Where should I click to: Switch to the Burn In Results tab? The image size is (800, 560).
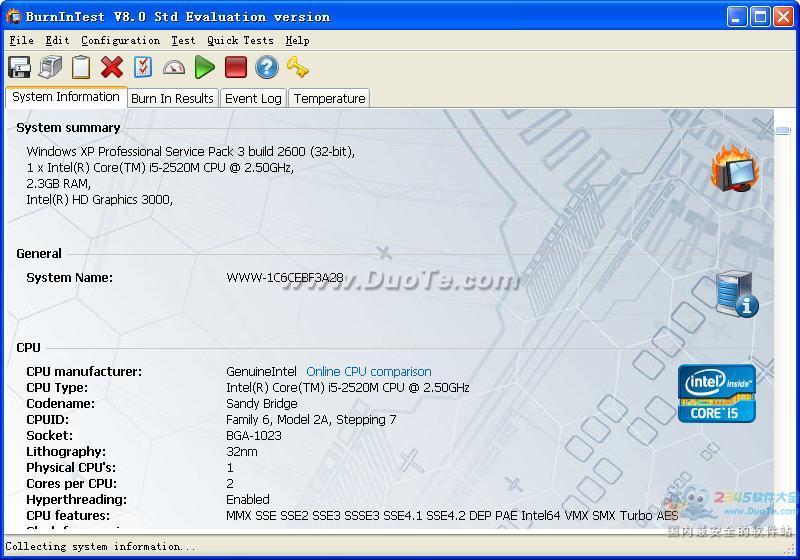(172, 98)
